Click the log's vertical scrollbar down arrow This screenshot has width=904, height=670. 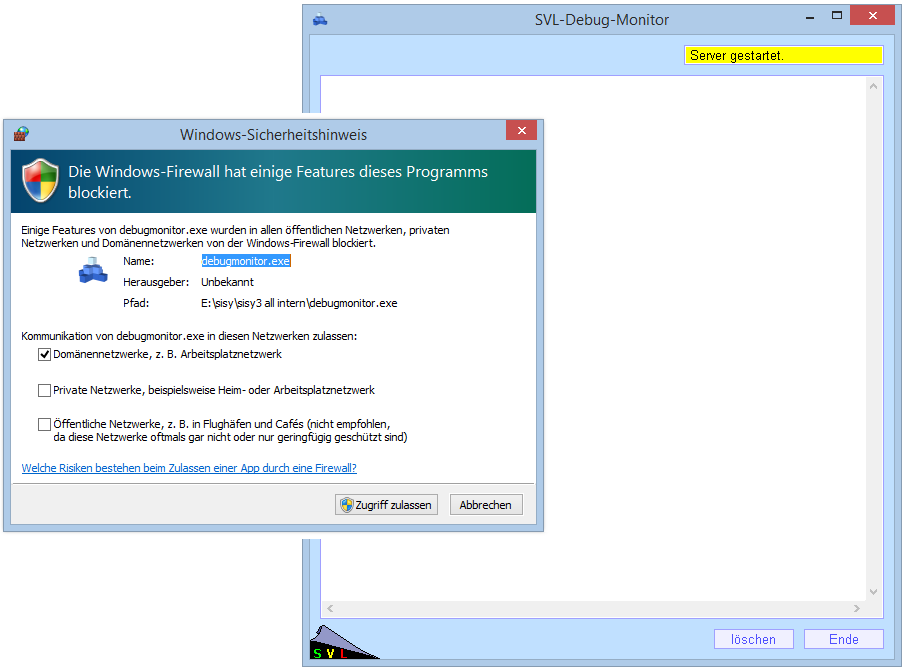pyautogui.click(x=874, y=591)
